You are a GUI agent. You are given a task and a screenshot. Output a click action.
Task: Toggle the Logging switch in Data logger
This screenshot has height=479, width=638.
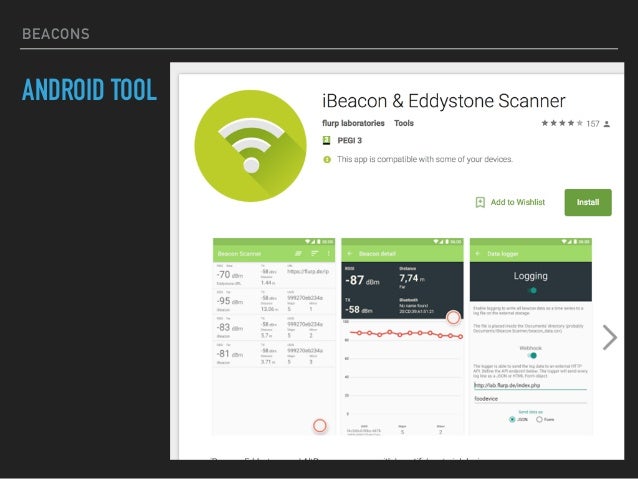click(531, 291)
